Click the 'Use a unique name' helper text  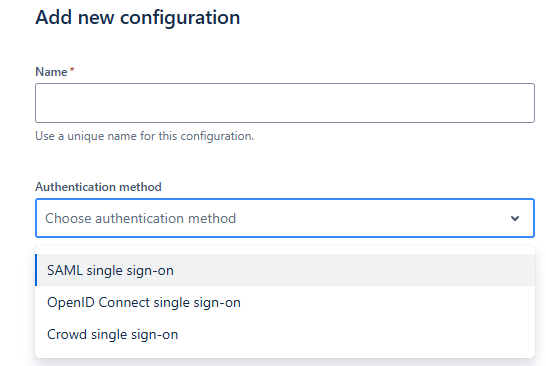tap(145, 136)
